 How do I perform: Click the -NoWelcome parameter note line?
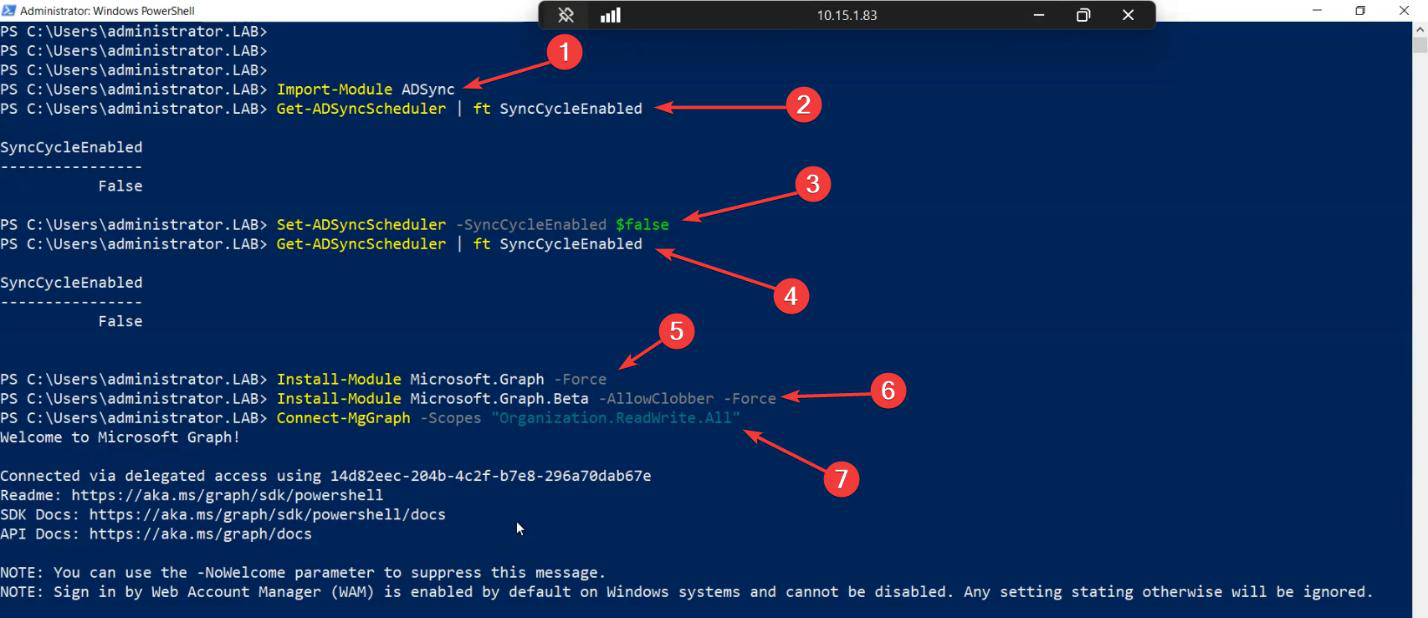(x=303, y=573)
